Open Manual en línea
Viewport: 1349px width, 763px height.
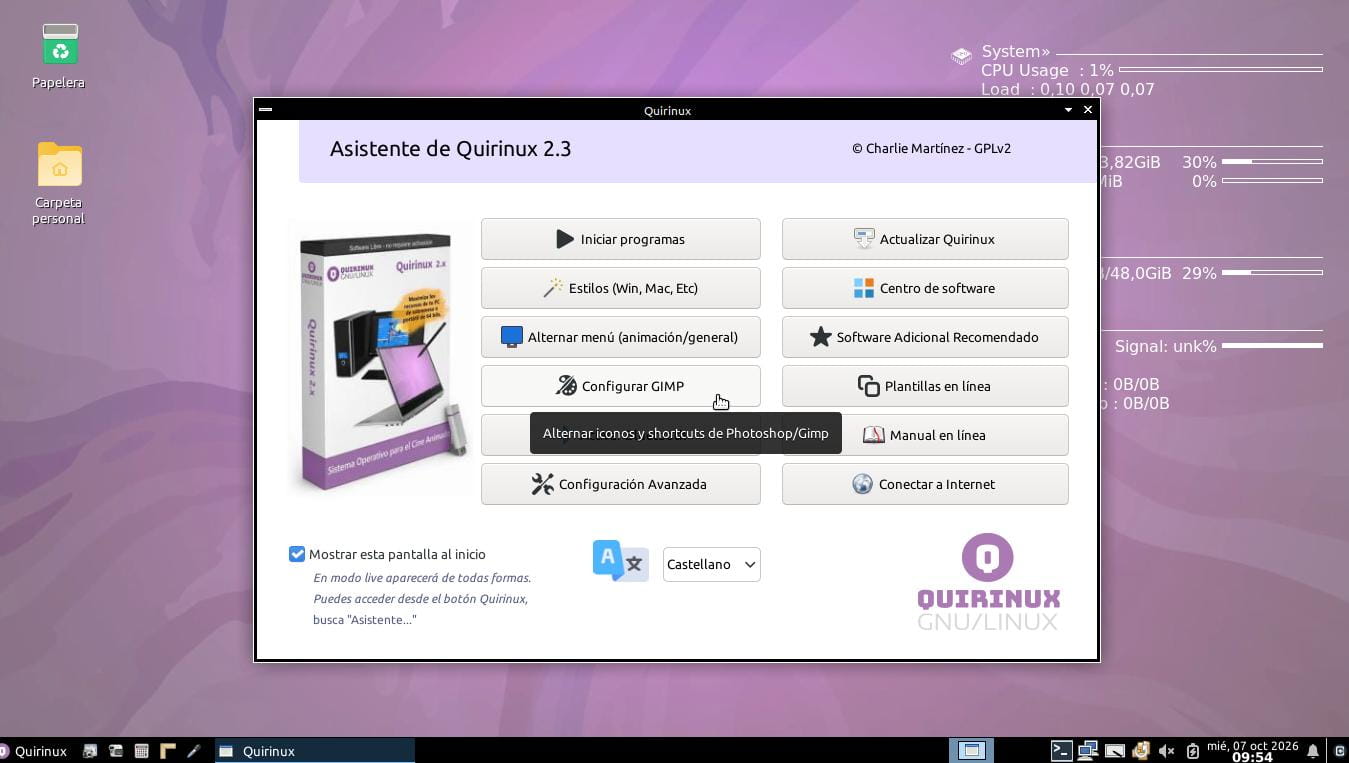[925, 435]
